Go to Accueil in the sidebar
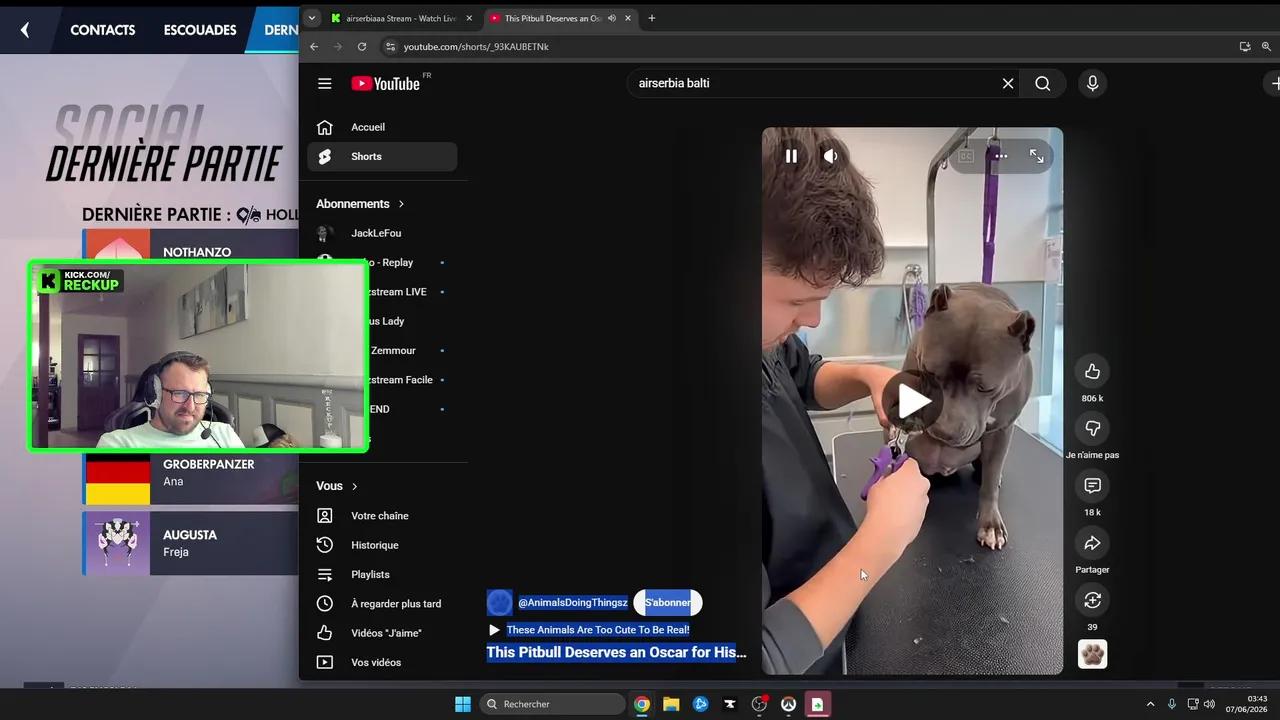 coord(382,127)
